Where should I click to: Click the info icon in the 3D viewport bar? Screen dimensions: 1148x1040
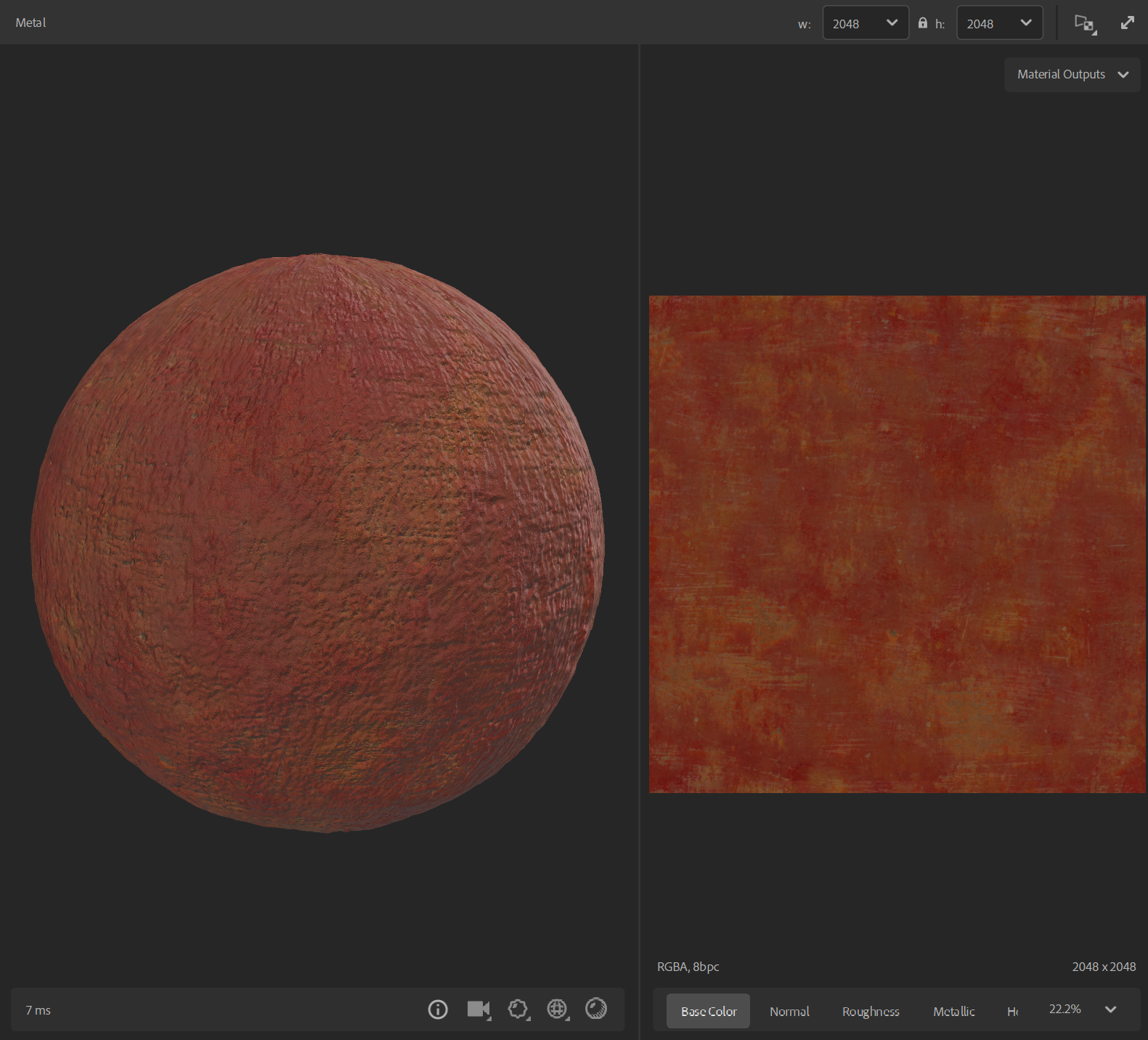(438, 1009)
